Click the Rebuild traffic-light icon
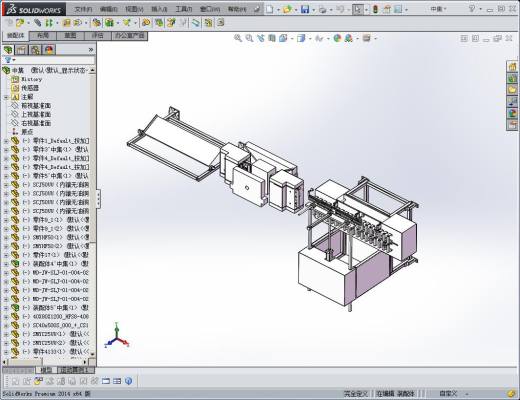 coord(376,9)
